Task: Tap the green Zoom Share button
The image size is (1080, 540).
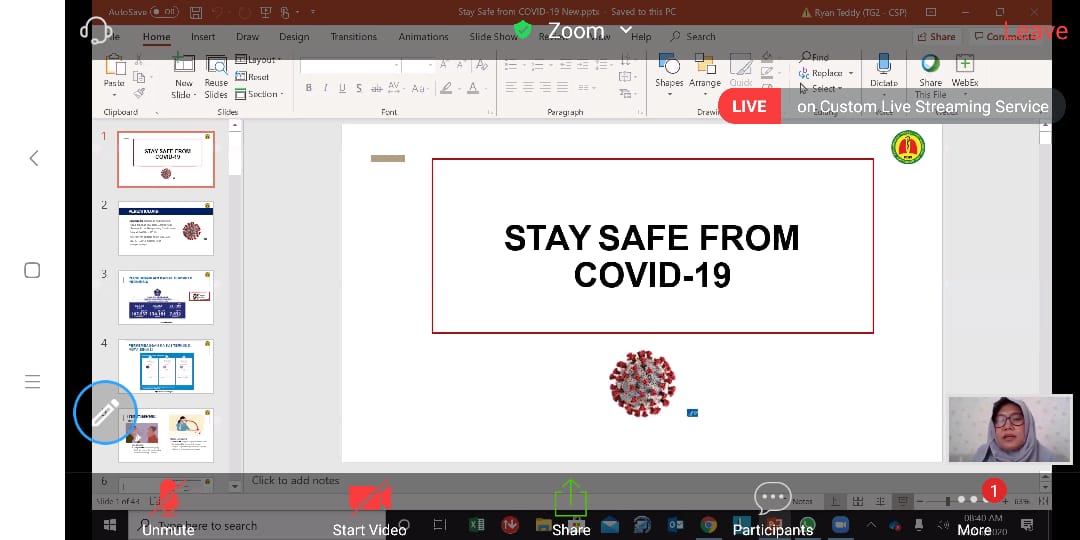Action: click(571, 509)
